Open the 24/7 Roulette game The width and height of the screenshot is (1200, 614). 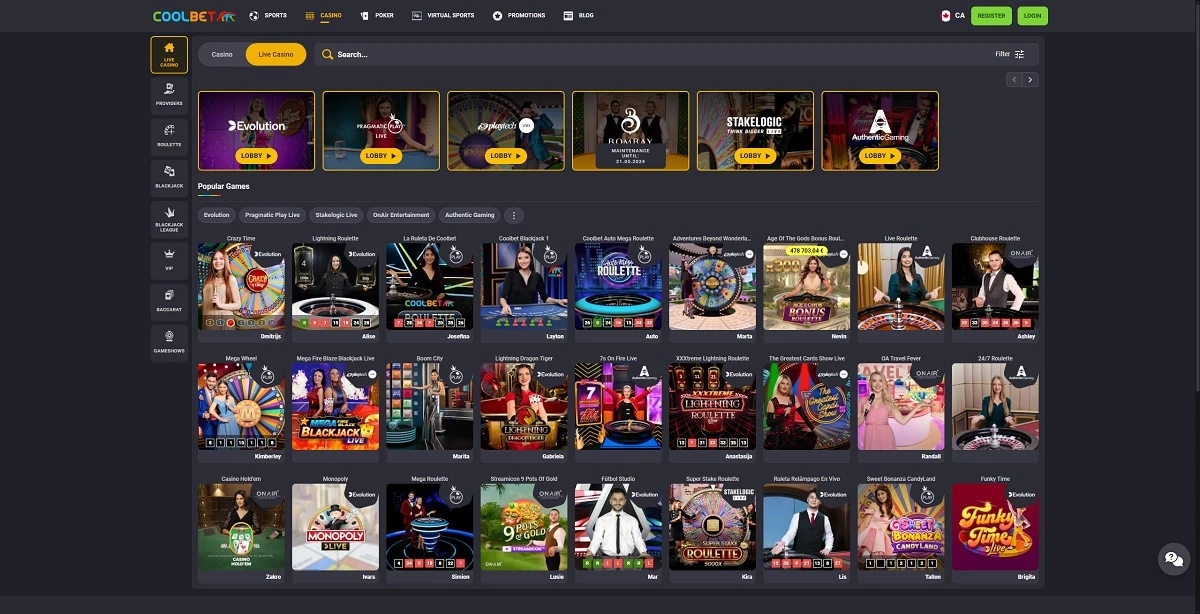click(995, 406)
